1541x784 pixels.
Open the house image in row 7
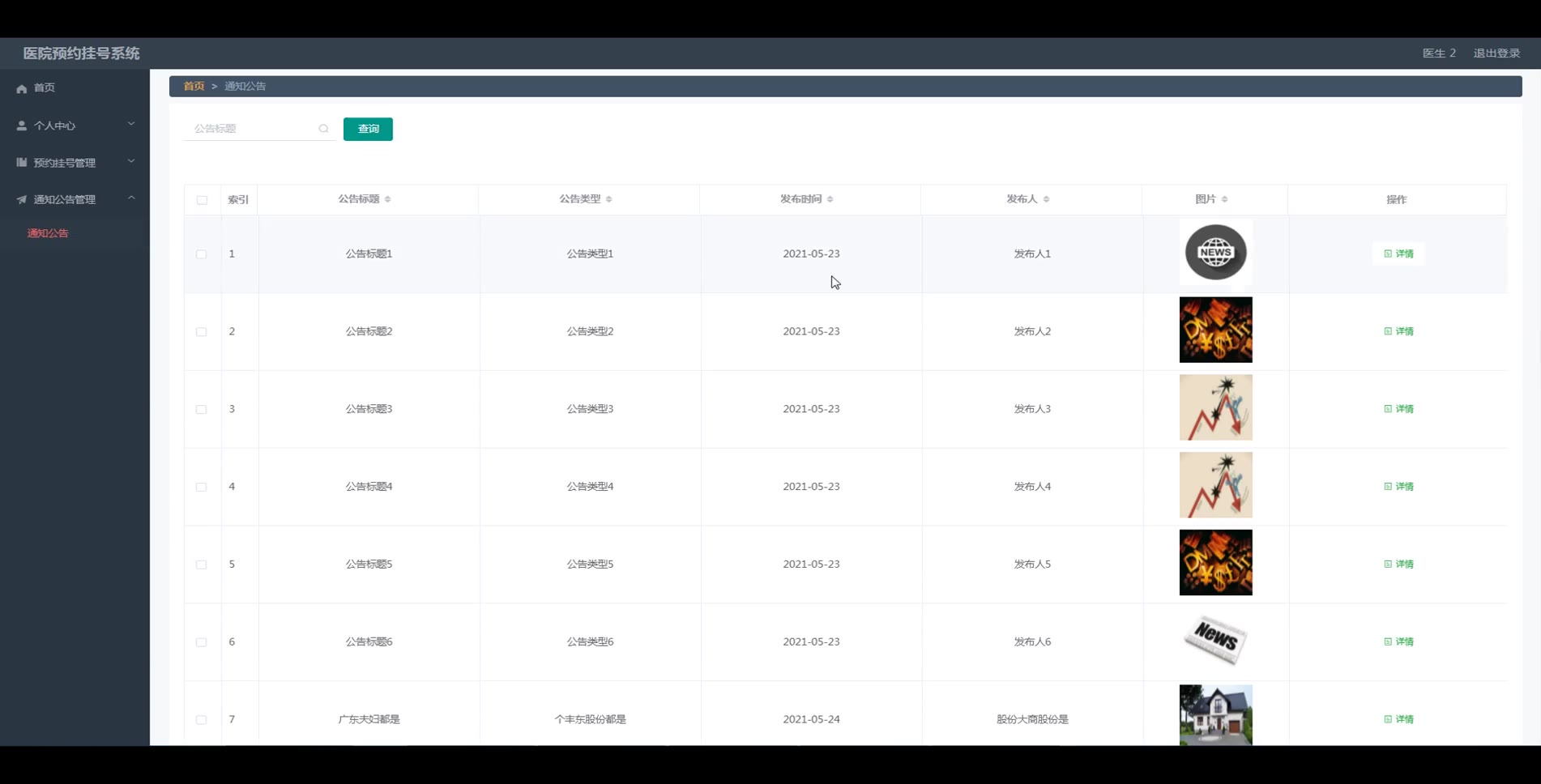pyautogui.click(x=1215, y=715)
